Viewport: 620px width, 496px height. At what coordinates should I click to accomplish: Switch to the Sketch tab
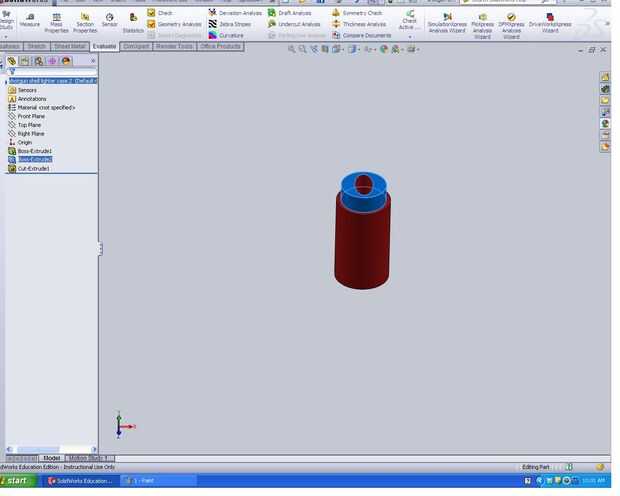tap(37, 46)
